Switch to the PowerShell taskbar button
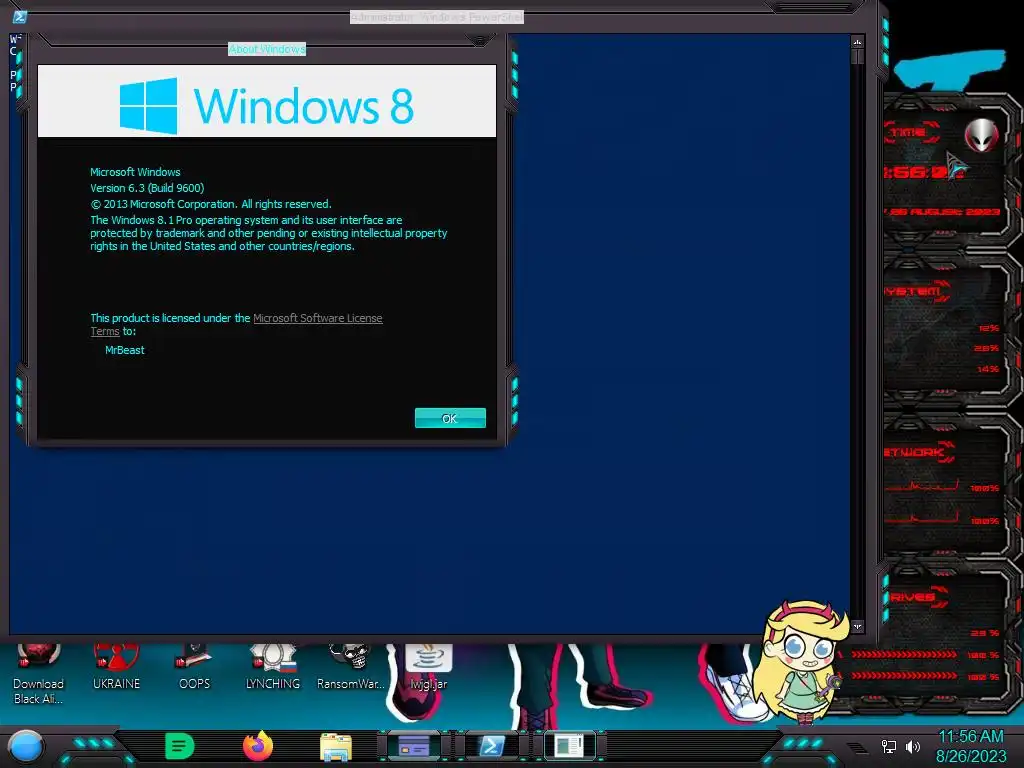 click(492, 745)
